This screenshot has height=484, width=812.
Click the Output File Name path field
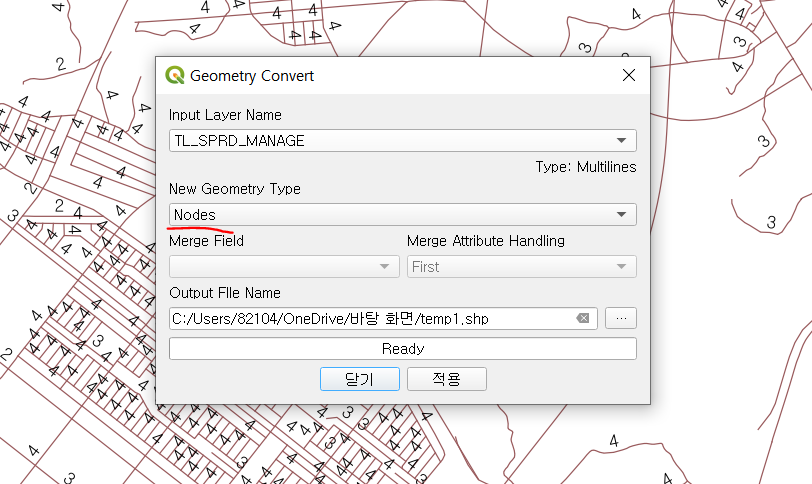[x=383, y=318]
